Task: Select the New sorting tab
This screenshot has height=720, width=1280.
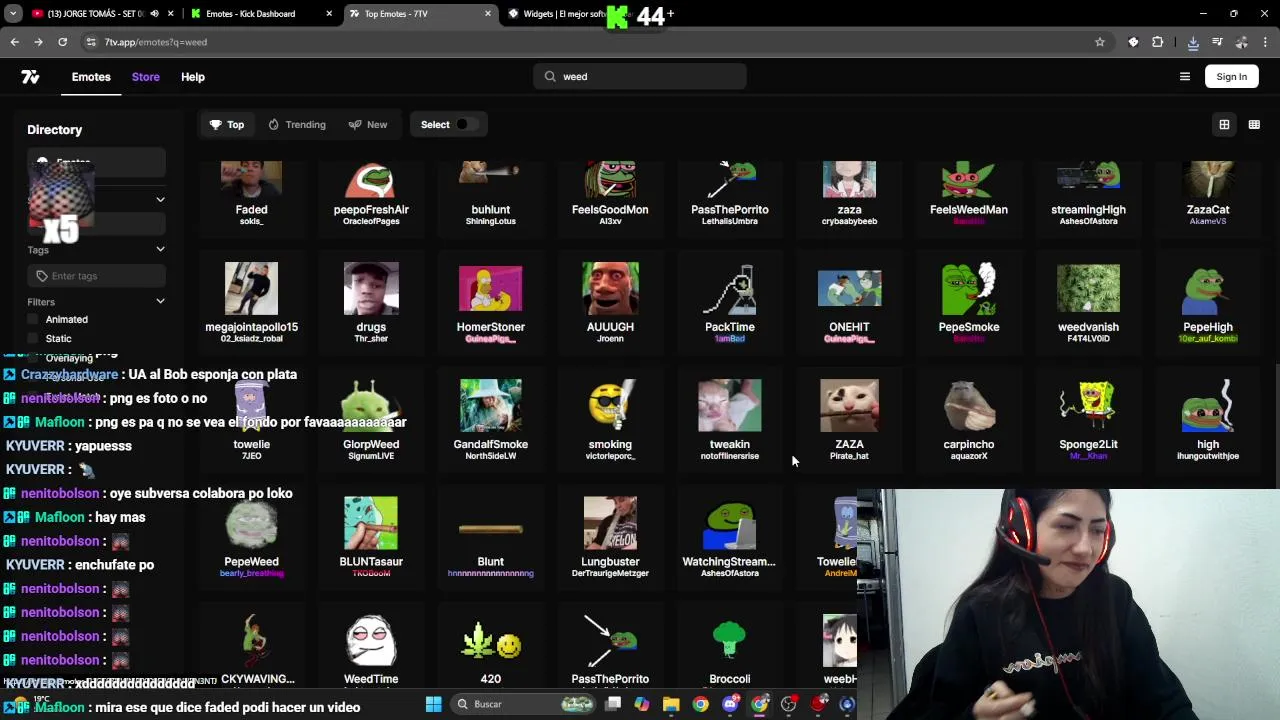Action: [x=368, y=125]
